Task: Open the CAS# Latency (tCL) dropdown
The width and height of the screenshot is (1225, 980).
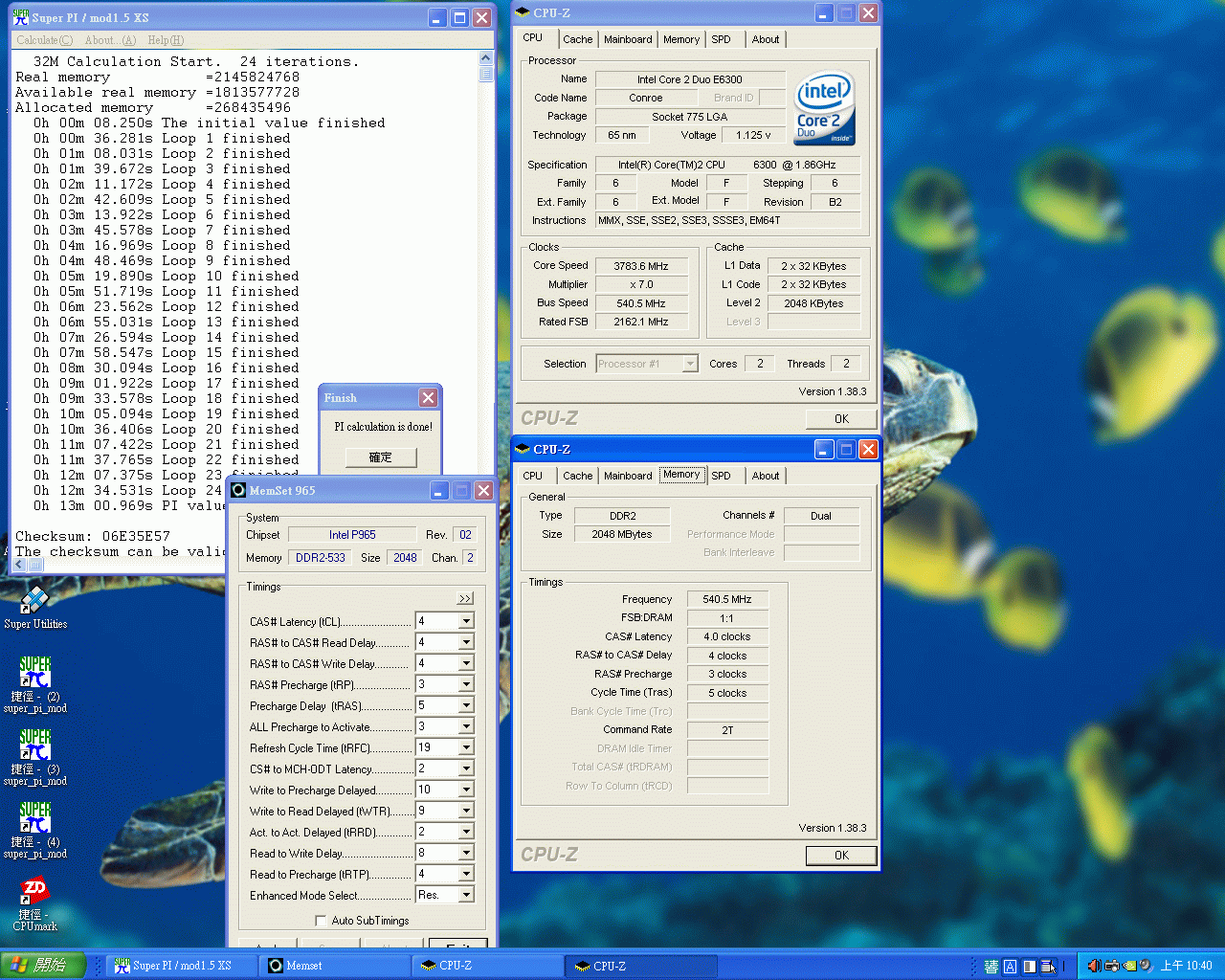Action: [x=466, y=621]
